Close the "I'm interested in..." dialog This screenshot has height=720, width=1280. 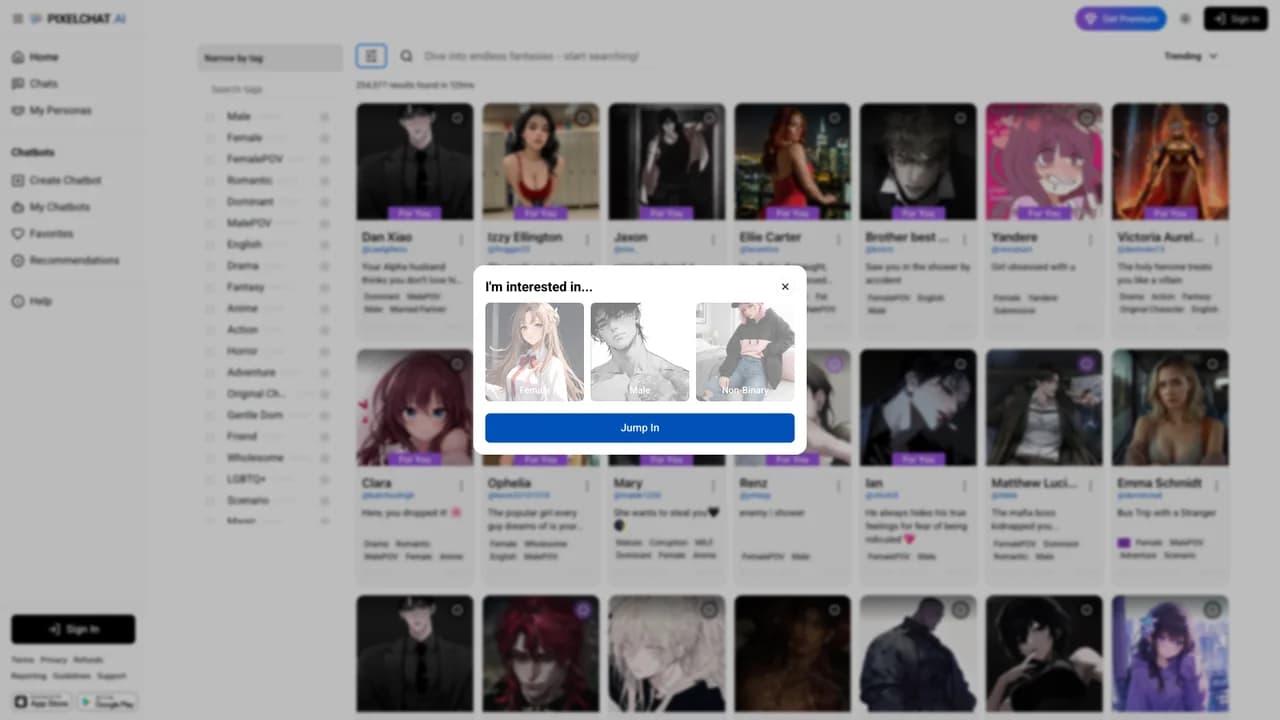click(x=785, y=287)
